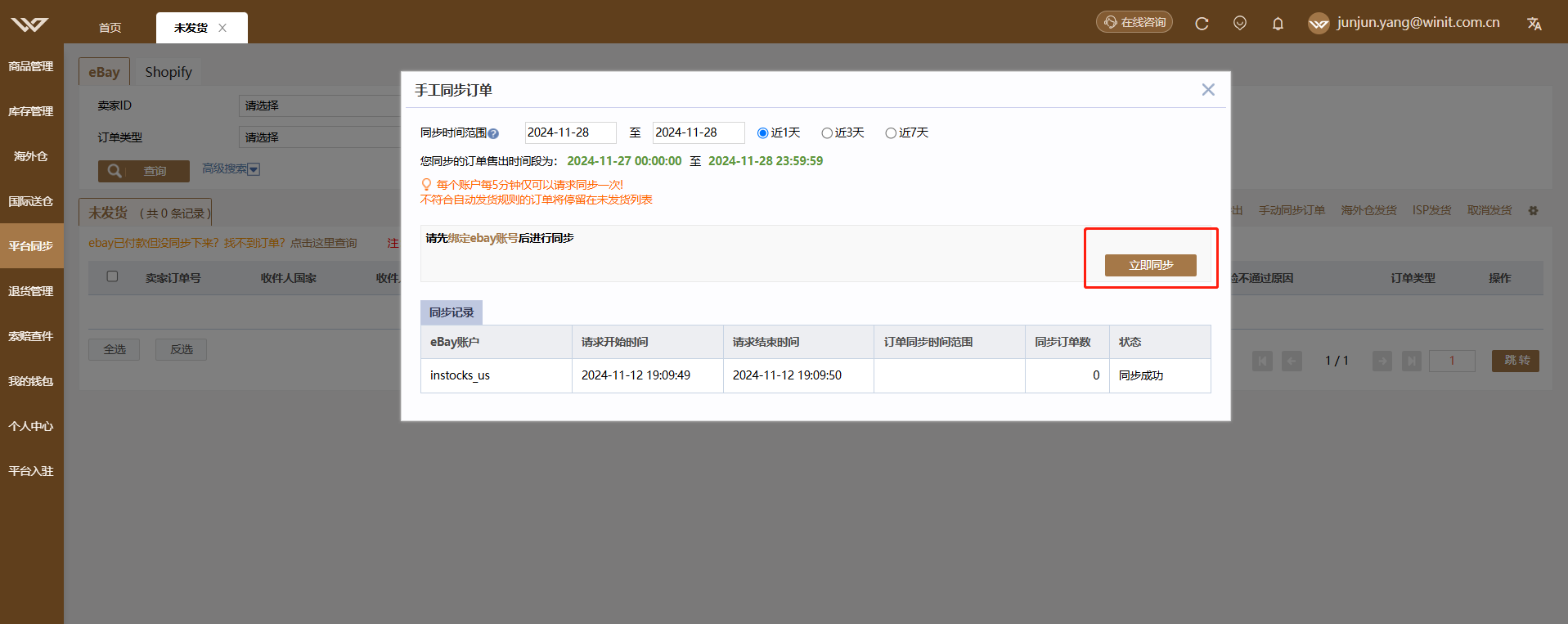
Task: Click the help icon beside 同步时间范围
Action: pyautogui.click(x=493, y=133)
